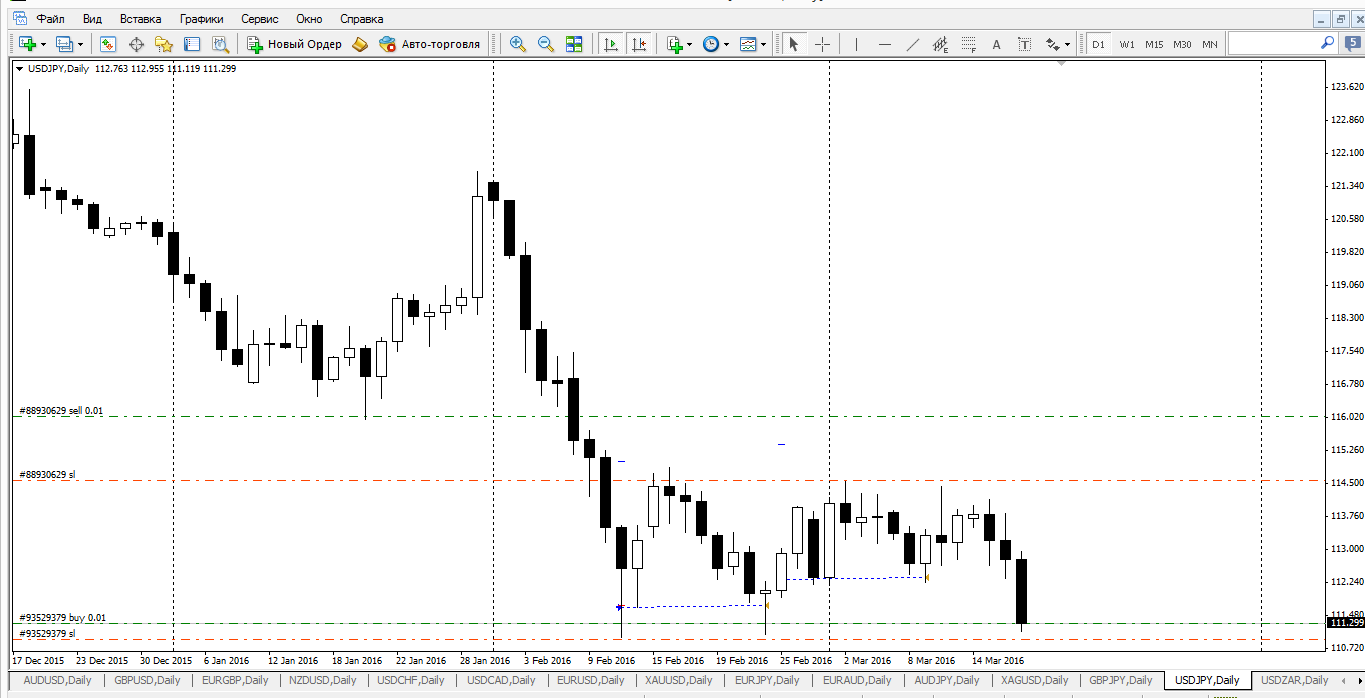
Task: Open the Справка menu
Action: pyautogui.click(x=361, y=19)
